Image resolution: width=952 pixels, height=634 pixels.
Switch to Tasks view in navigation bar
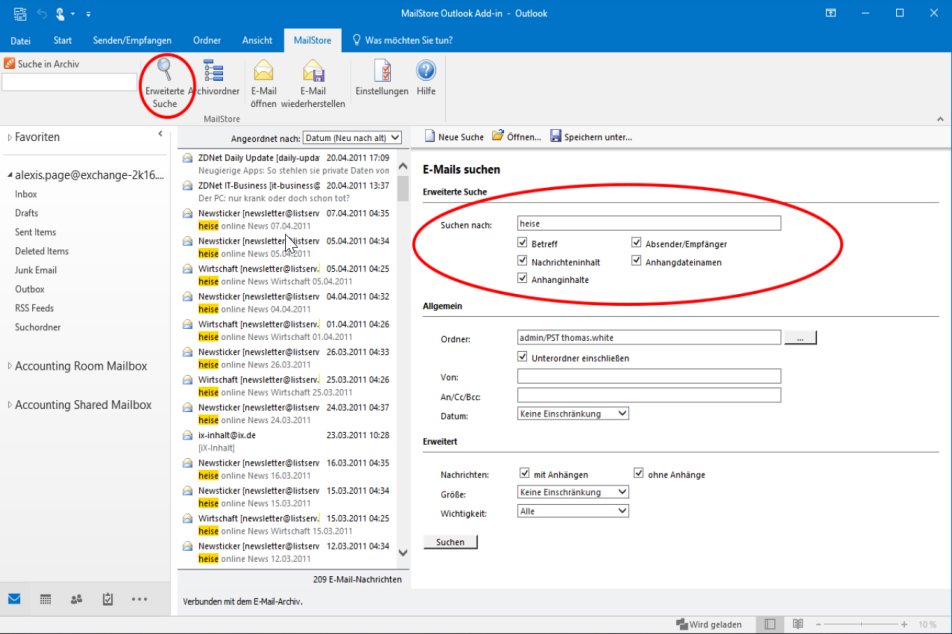[107, 599]
